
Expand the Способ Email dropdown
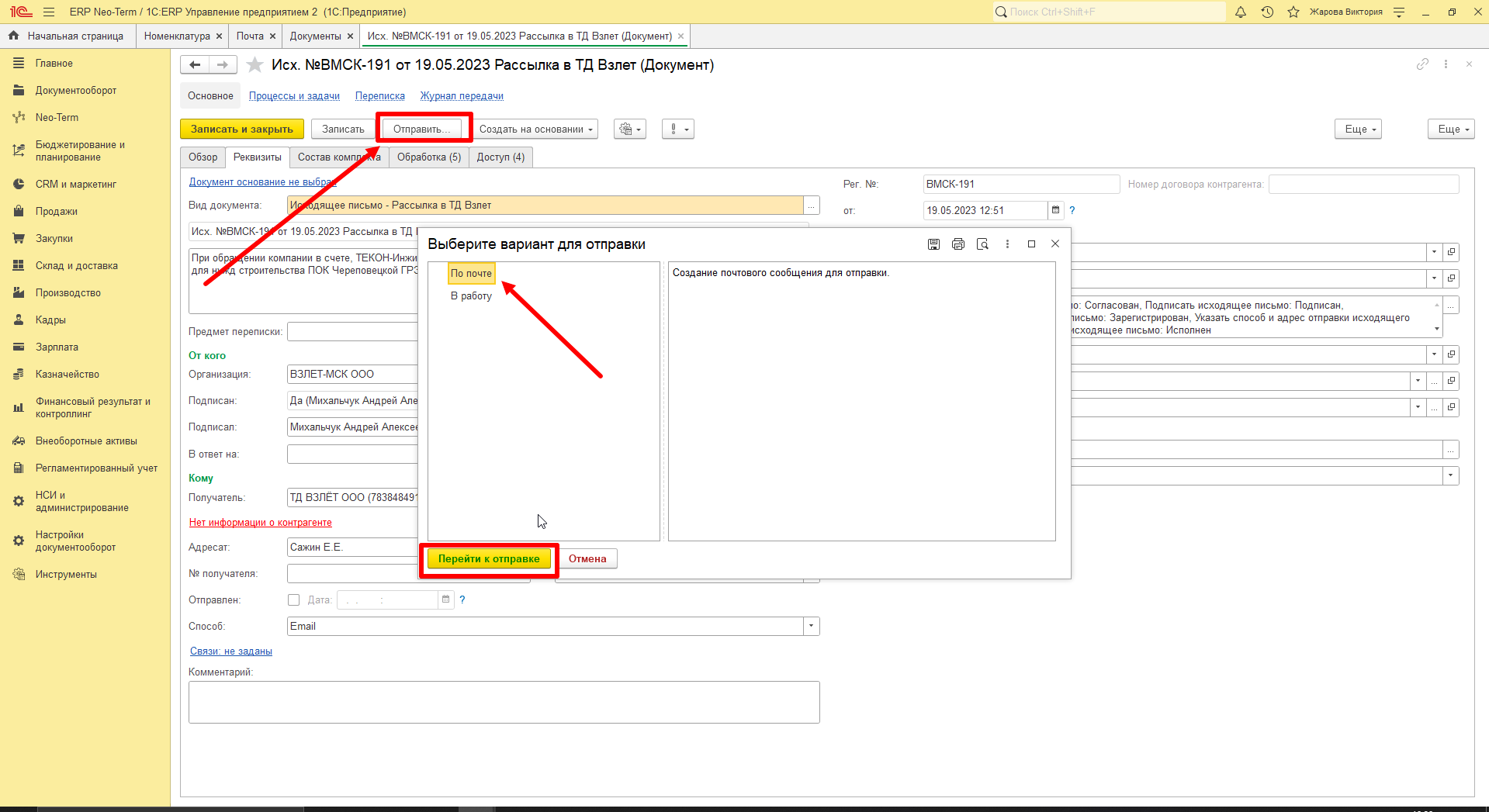point(812,626)
